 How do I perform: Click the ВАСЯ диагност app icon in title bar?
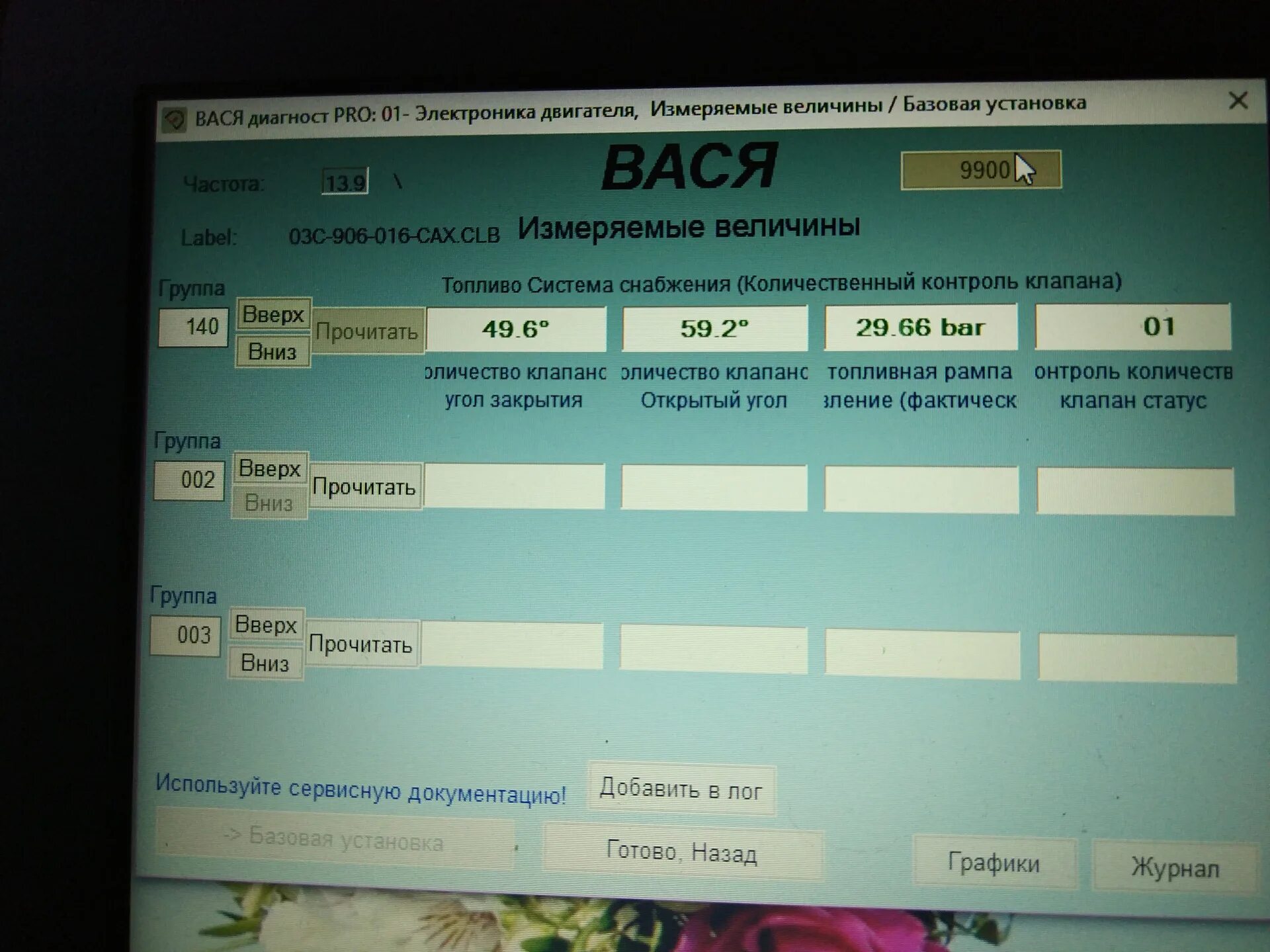coord(175,120)
